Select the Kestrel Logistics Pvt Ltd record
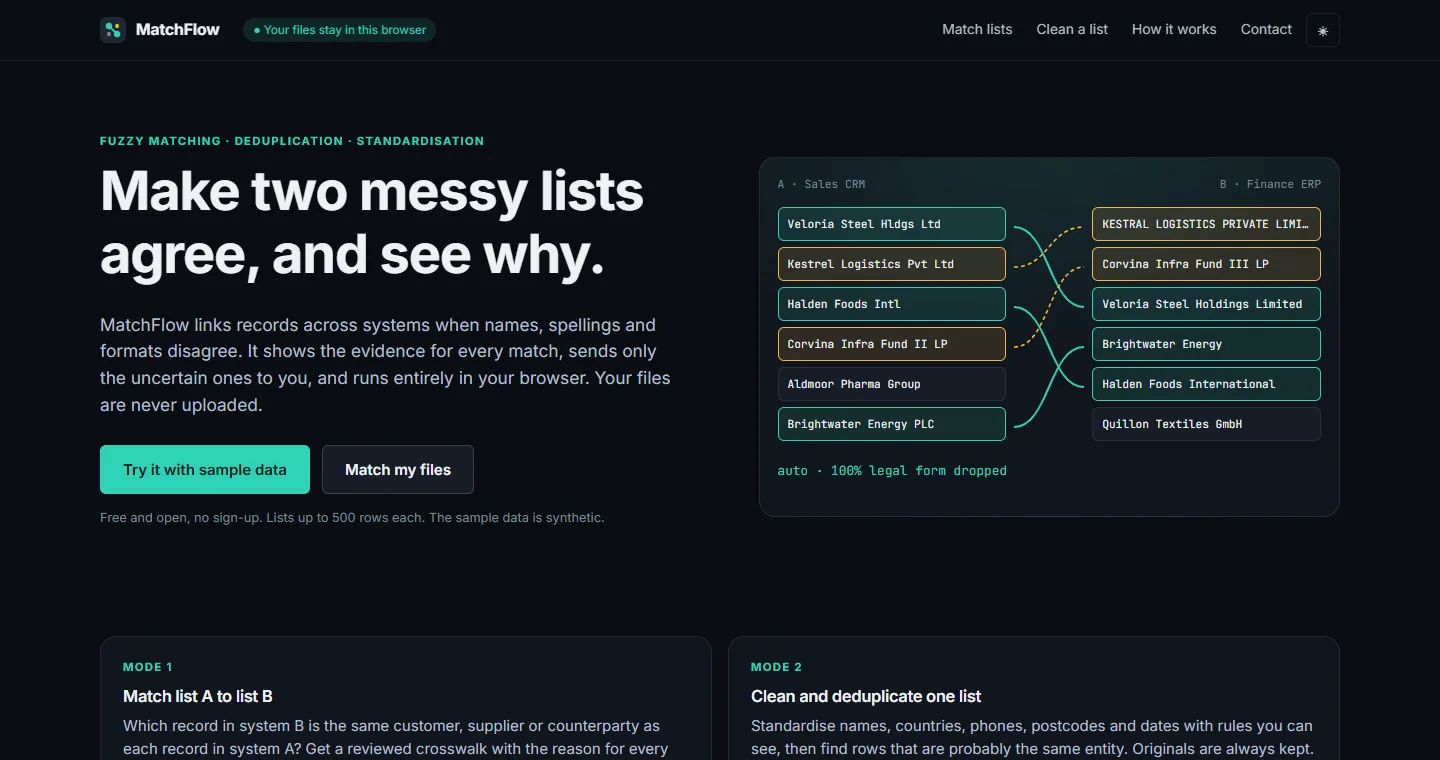 pyautogui.click(x=892, y=264)
